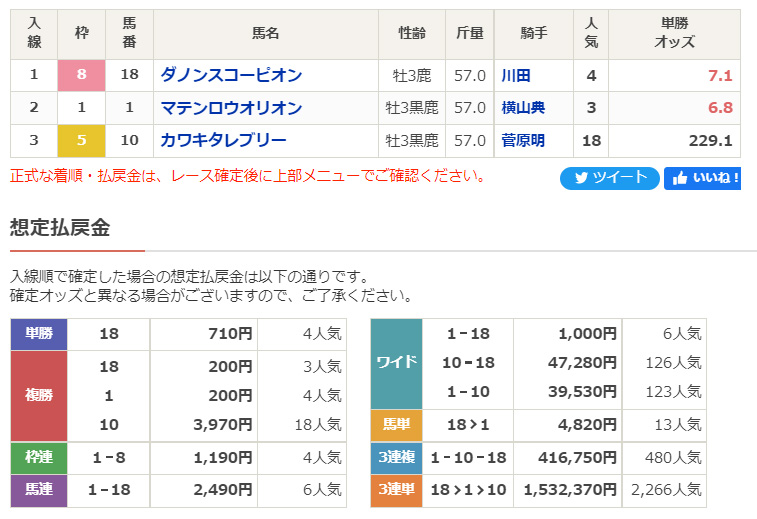
Task: Click the 1,000円 wide payout
Action: pos(587,334)
